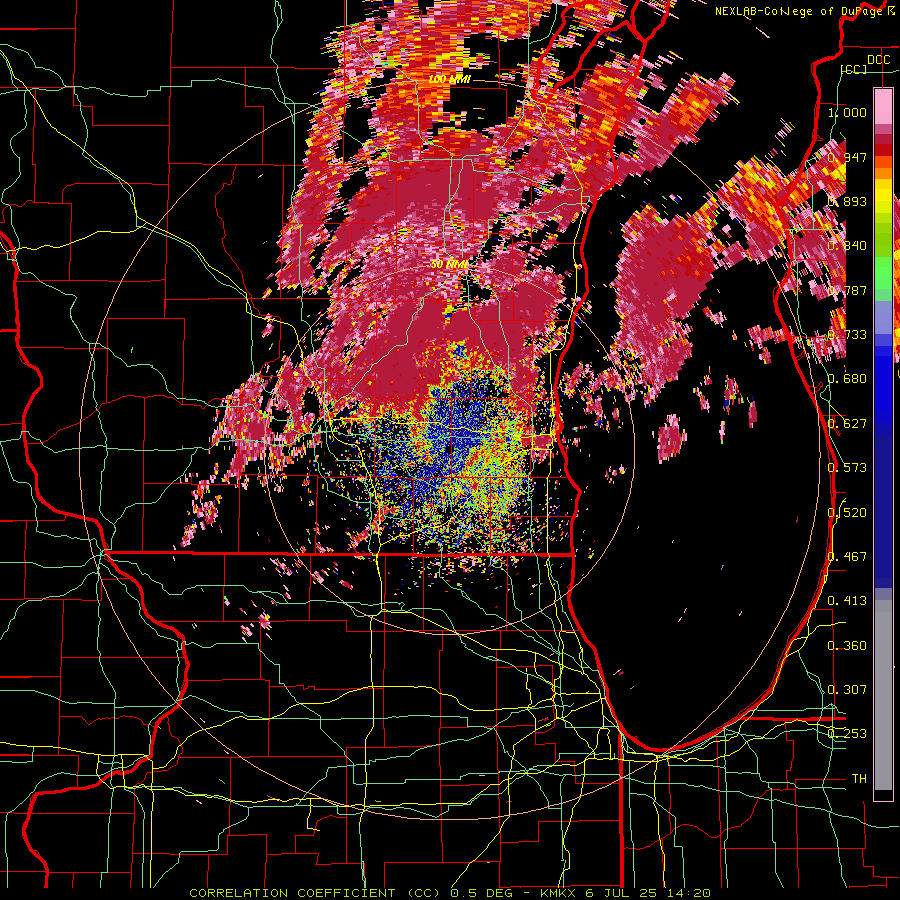Click the 0.680 legend value
The width and height of the screenshot is (900, 900).
tap(847, 379)
